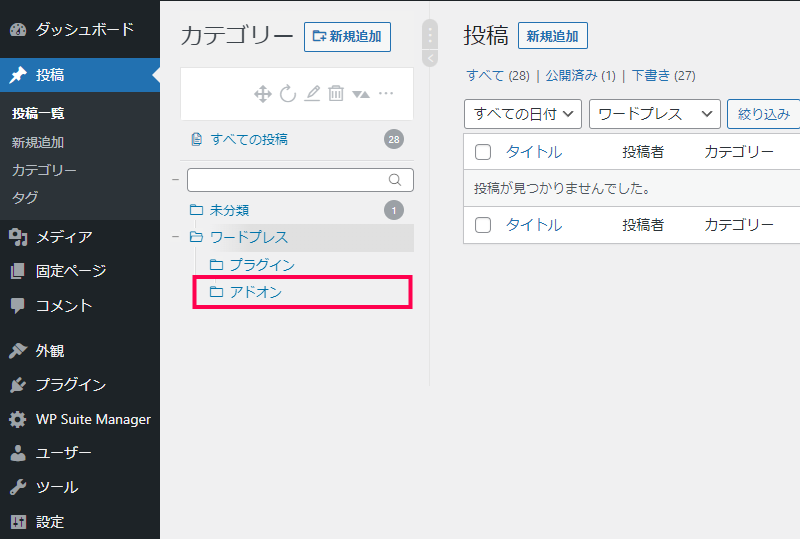Filter posts by すべて (28) link

coord(498,76)
